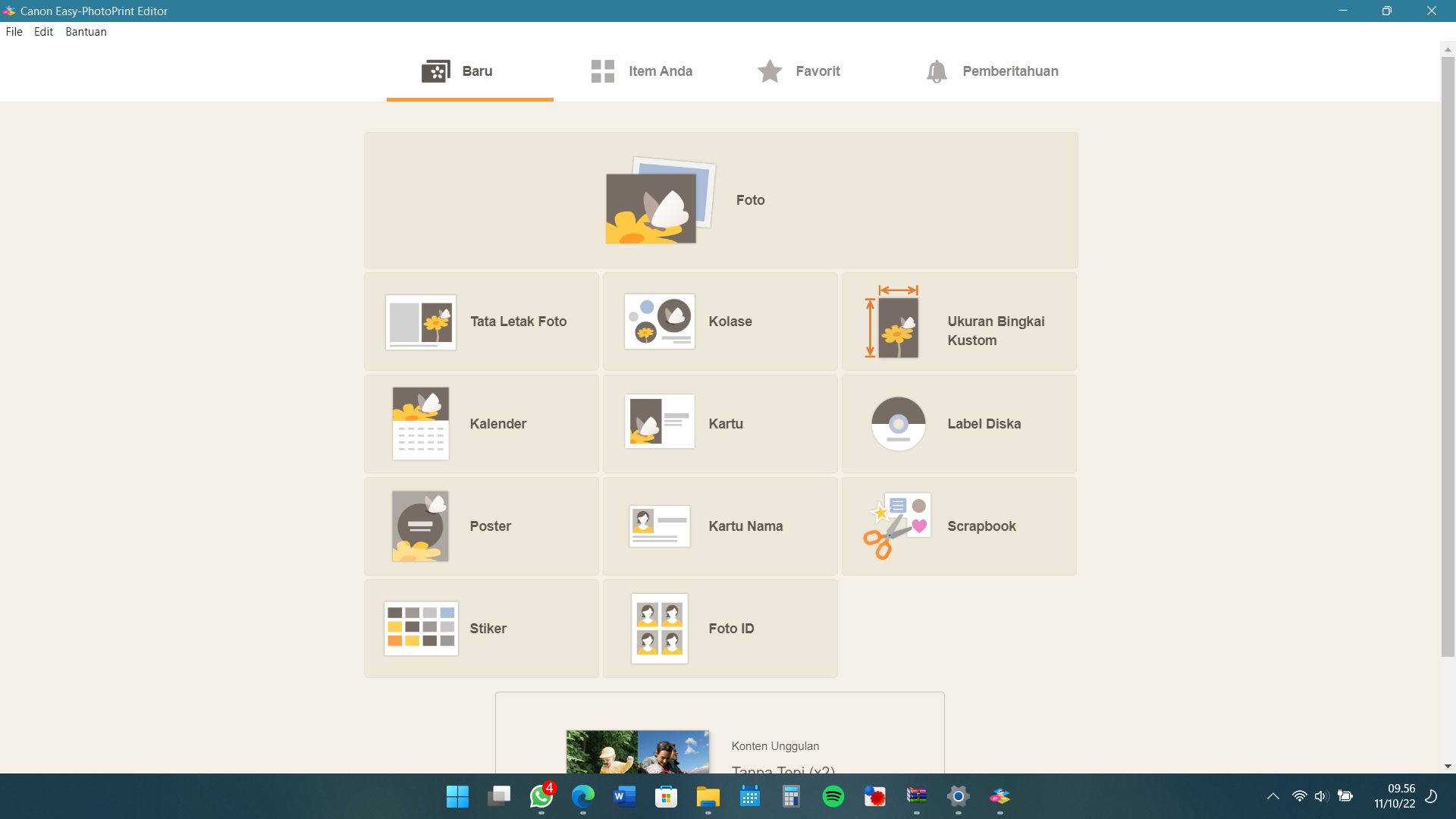The image size is (1456, 819).
Task: Open the Foto butterfly photo icon
Action: click(658, 202)
